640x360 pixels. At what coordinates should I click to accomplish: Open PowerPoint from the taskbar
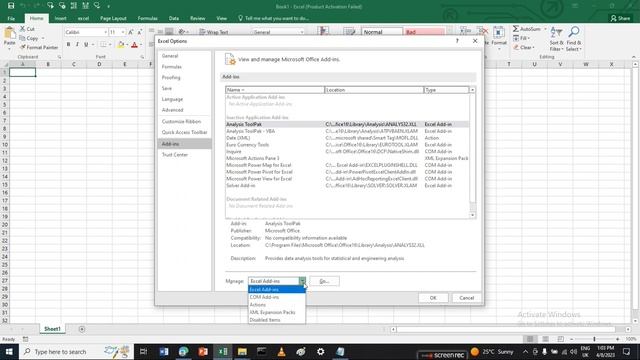pos(203,351)
